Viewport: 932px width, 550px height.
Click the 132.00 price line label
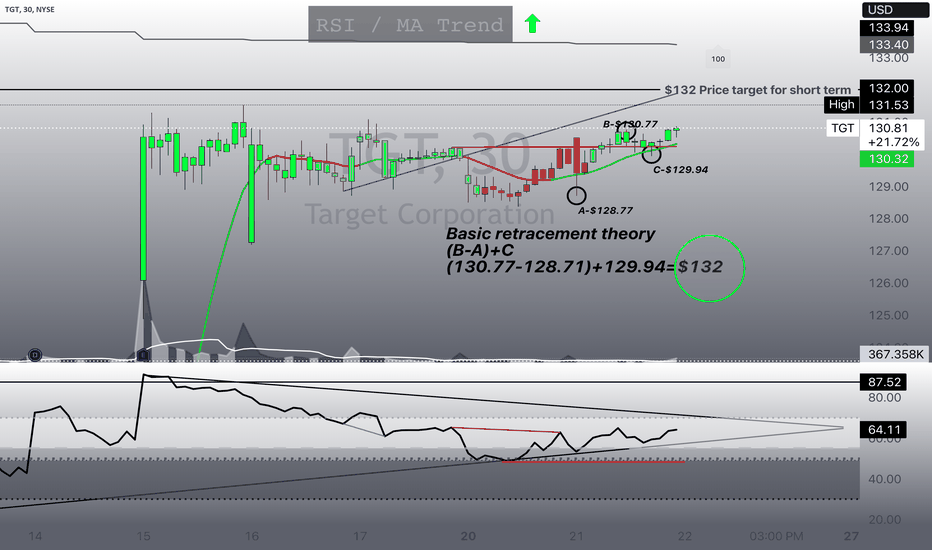[x=888, y=88]
